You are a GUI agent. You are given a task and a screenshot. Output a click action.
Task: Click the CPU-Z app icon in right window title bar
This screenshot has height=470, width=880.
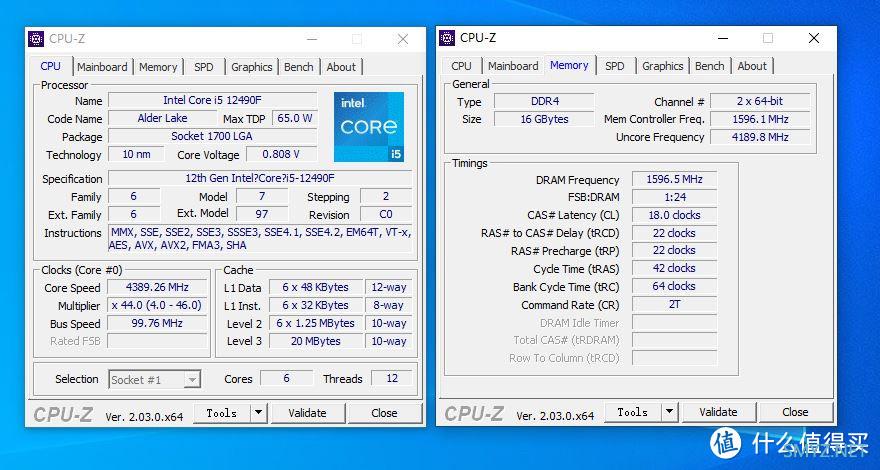point(447,38)
